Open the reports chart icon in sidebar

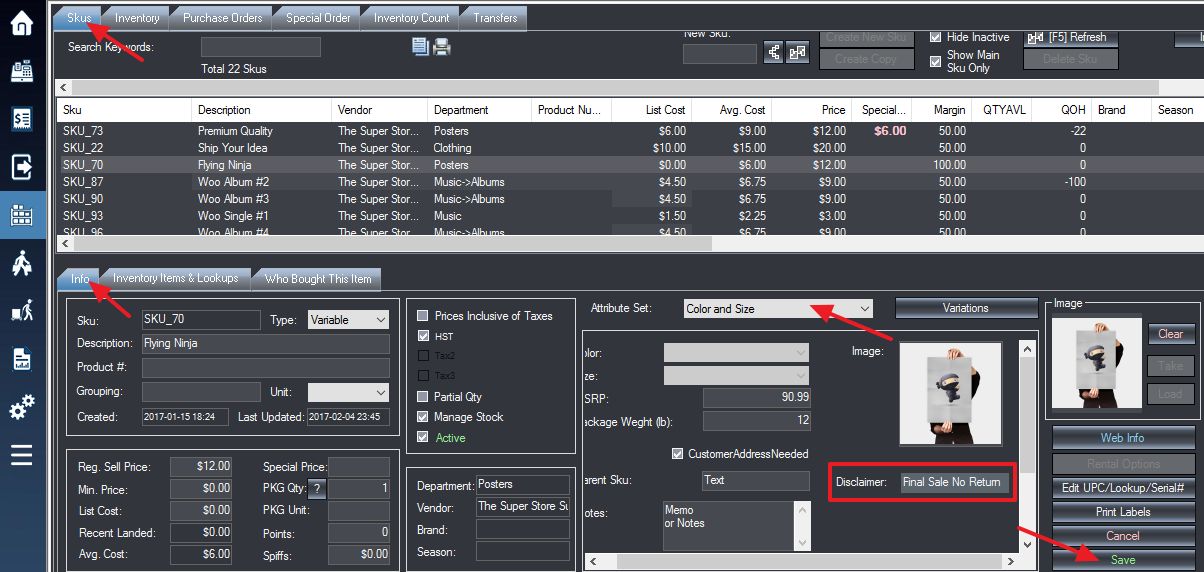coord(22,359)
